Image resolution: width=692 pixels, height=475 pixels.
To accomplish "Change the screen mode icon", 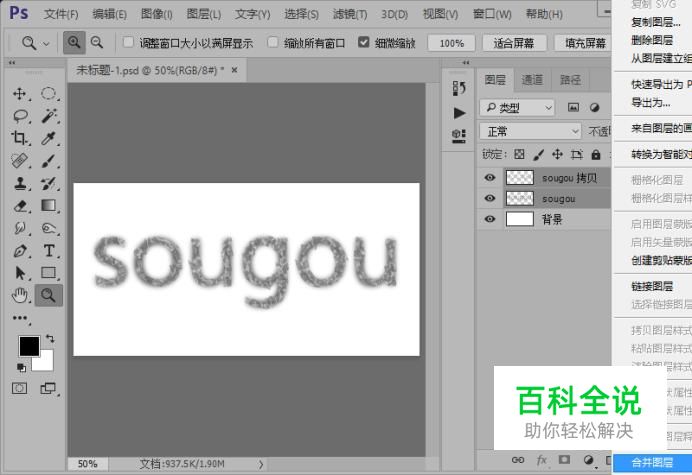I will 48,388.
